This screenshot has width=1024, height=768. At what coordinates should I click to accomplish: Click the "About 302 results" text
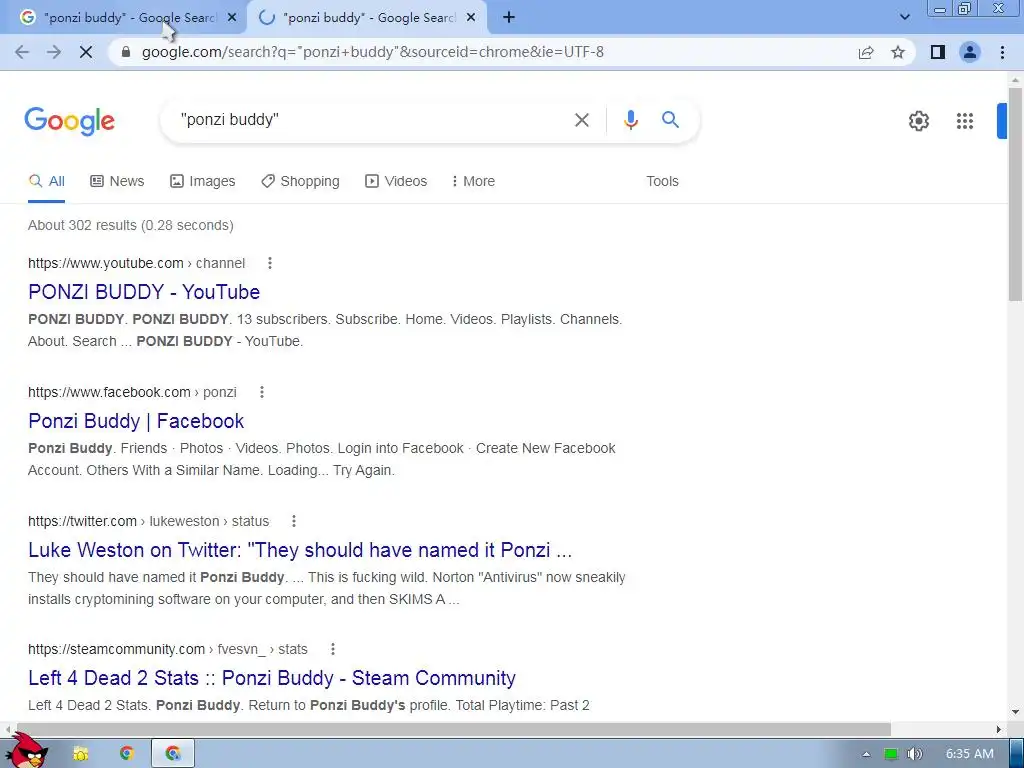coord(131,225)
